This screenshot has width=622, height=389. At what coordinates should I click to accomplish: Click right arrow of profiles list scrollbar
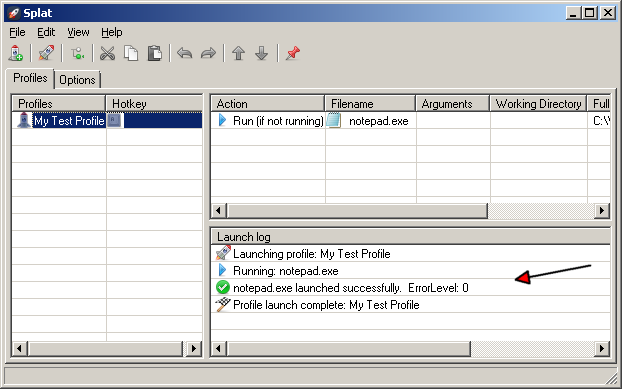[194, 349]
